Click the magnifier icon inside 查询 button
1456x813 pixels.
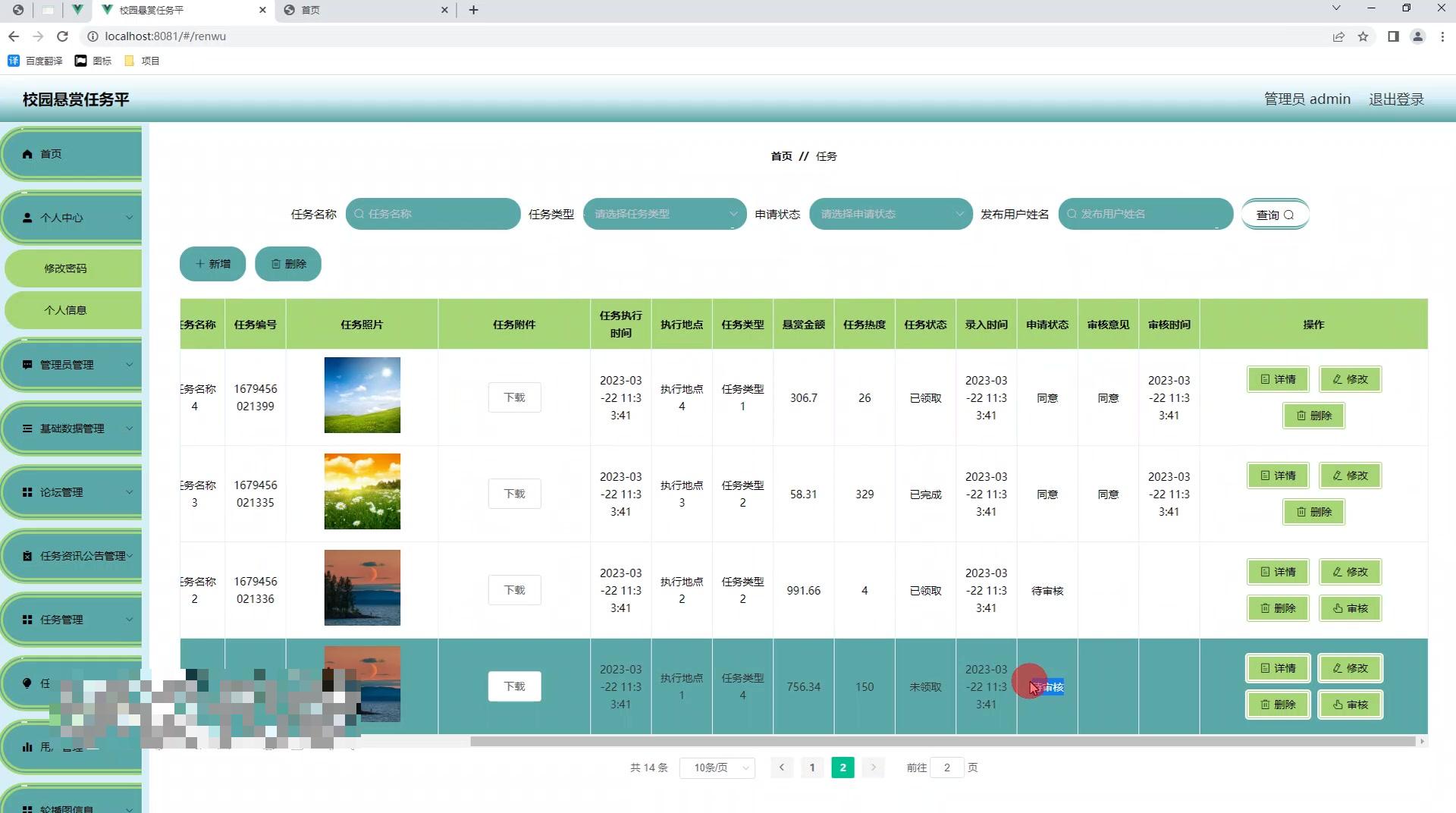click(x=1290, y=215)
